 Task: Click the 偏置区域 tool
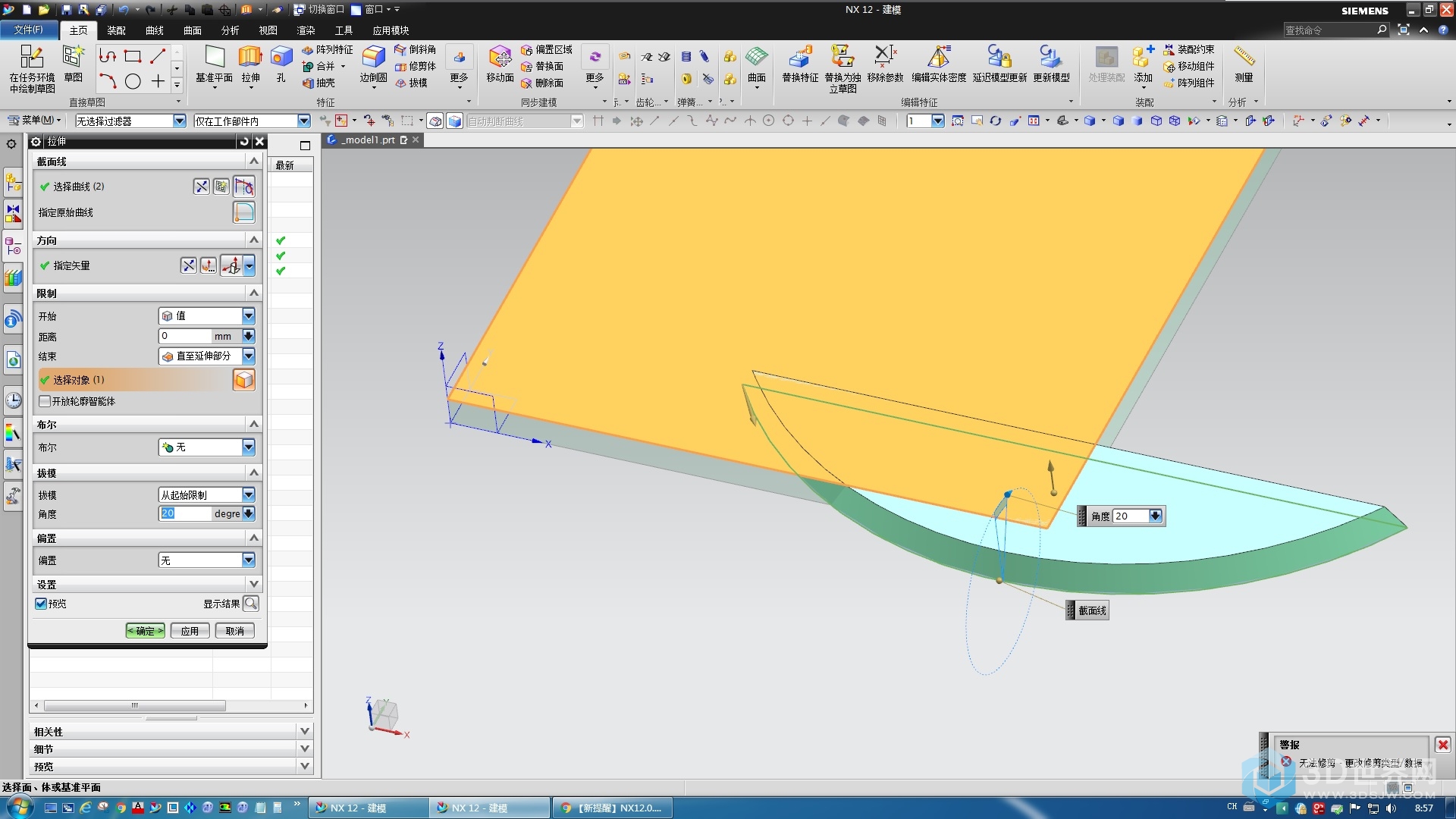click(x=547, y=49)
